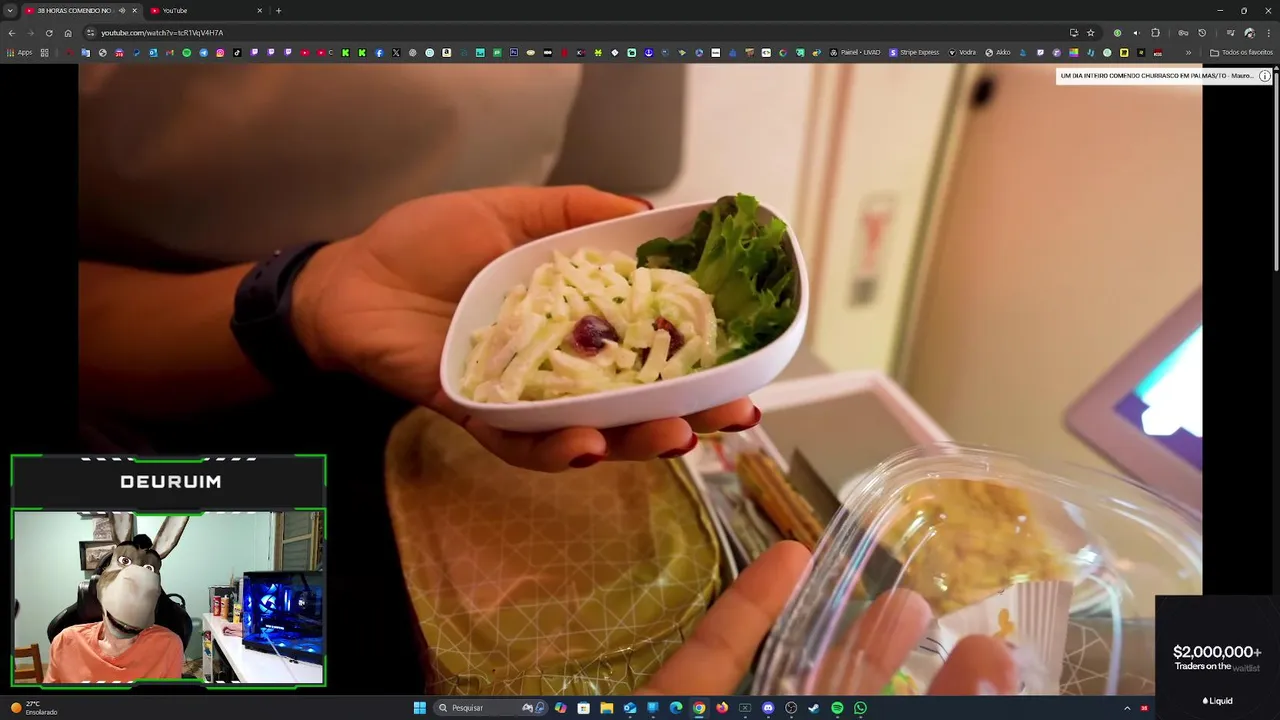The height and width of the screenshot is (720, 1280).
Task: Show hidden system tray icons
Action: point(1127,708)
